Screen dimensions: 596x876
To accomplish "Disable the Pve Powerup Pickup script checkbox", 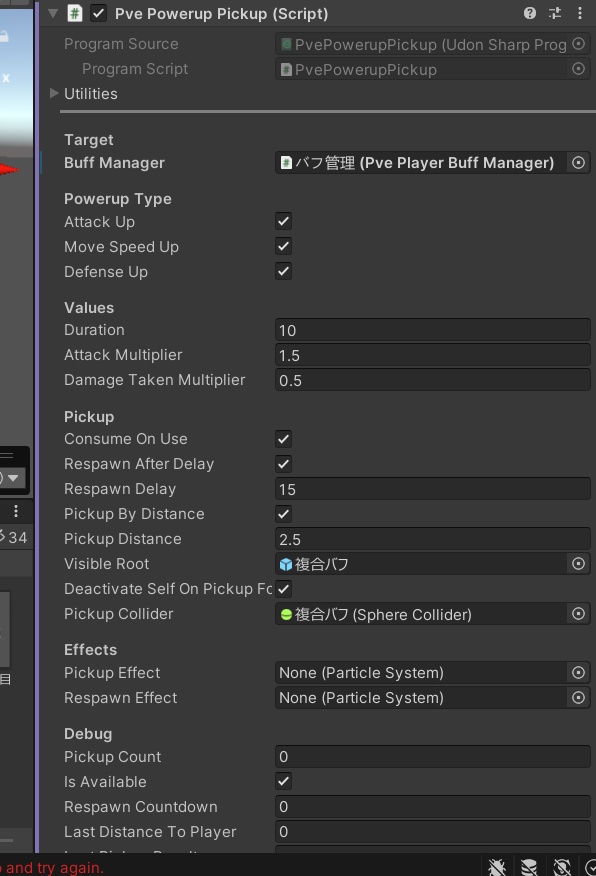I will pyautogui.click(x=98, y=13).
